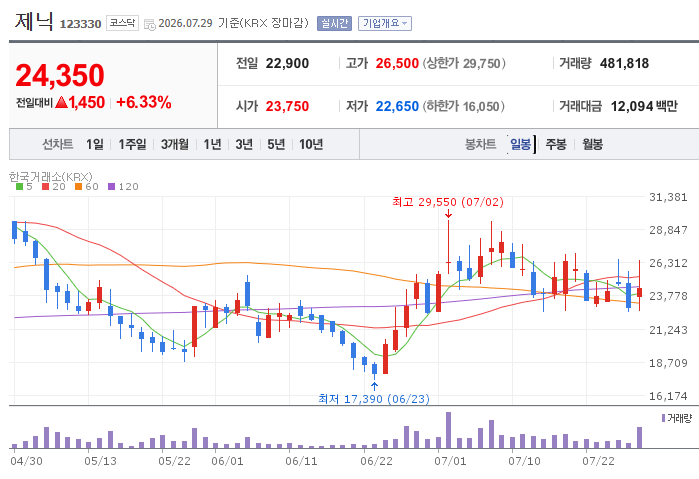This screenshot has height=479, width=699.
Task: Click the stock name 제닉
Action: 34,21
